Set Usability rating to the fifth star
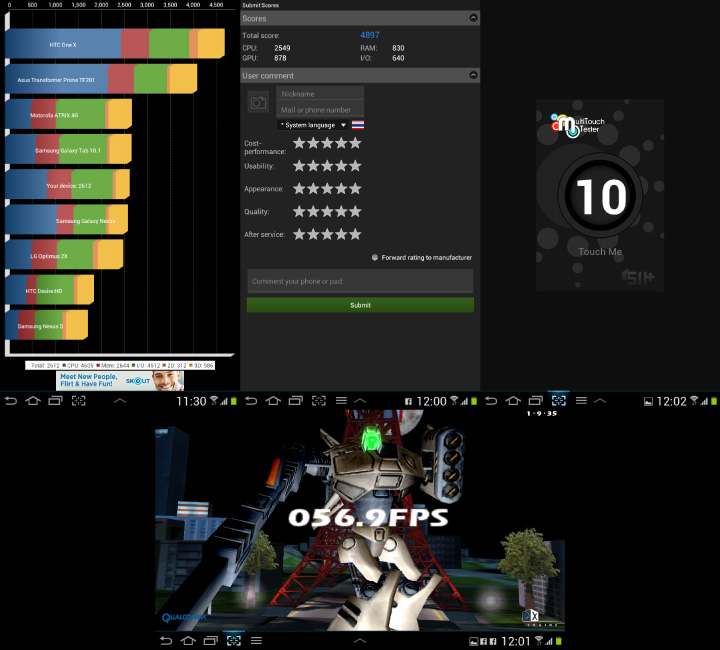Screen dimensions: 720x650 (355, 166)
